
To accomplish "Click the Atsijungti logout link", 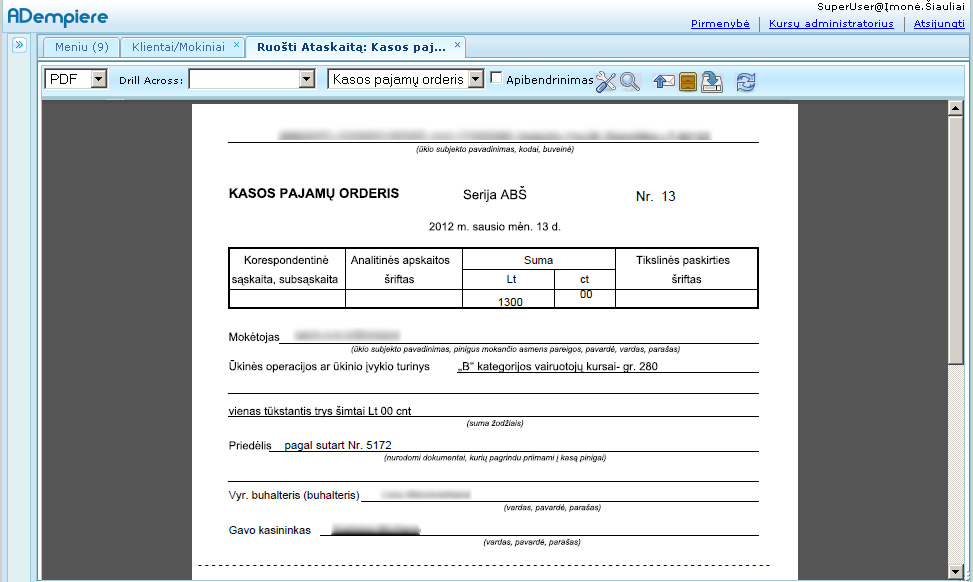I will tap(939, 24).
